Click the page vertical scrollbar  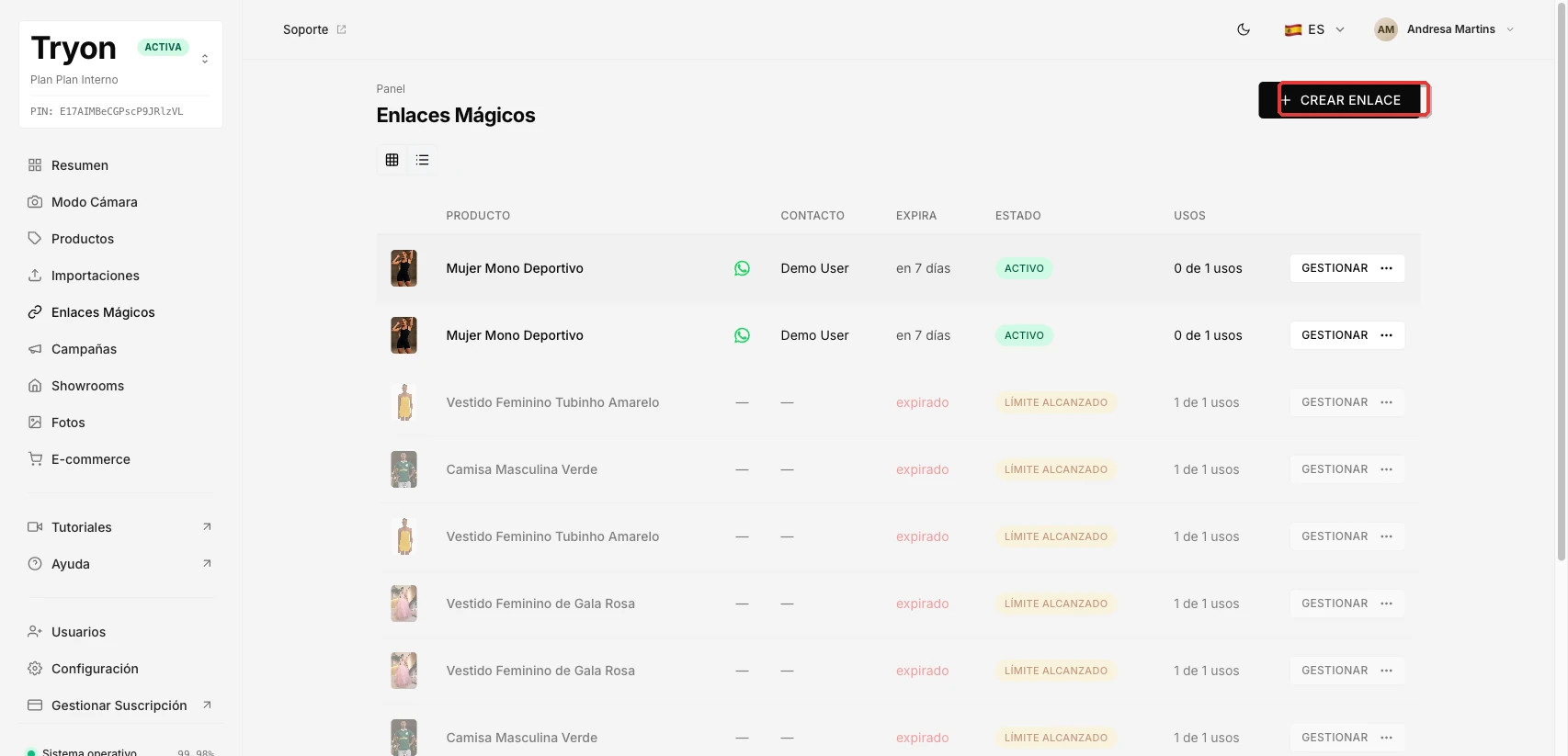pyautogui.click(x=1562, y=280)
